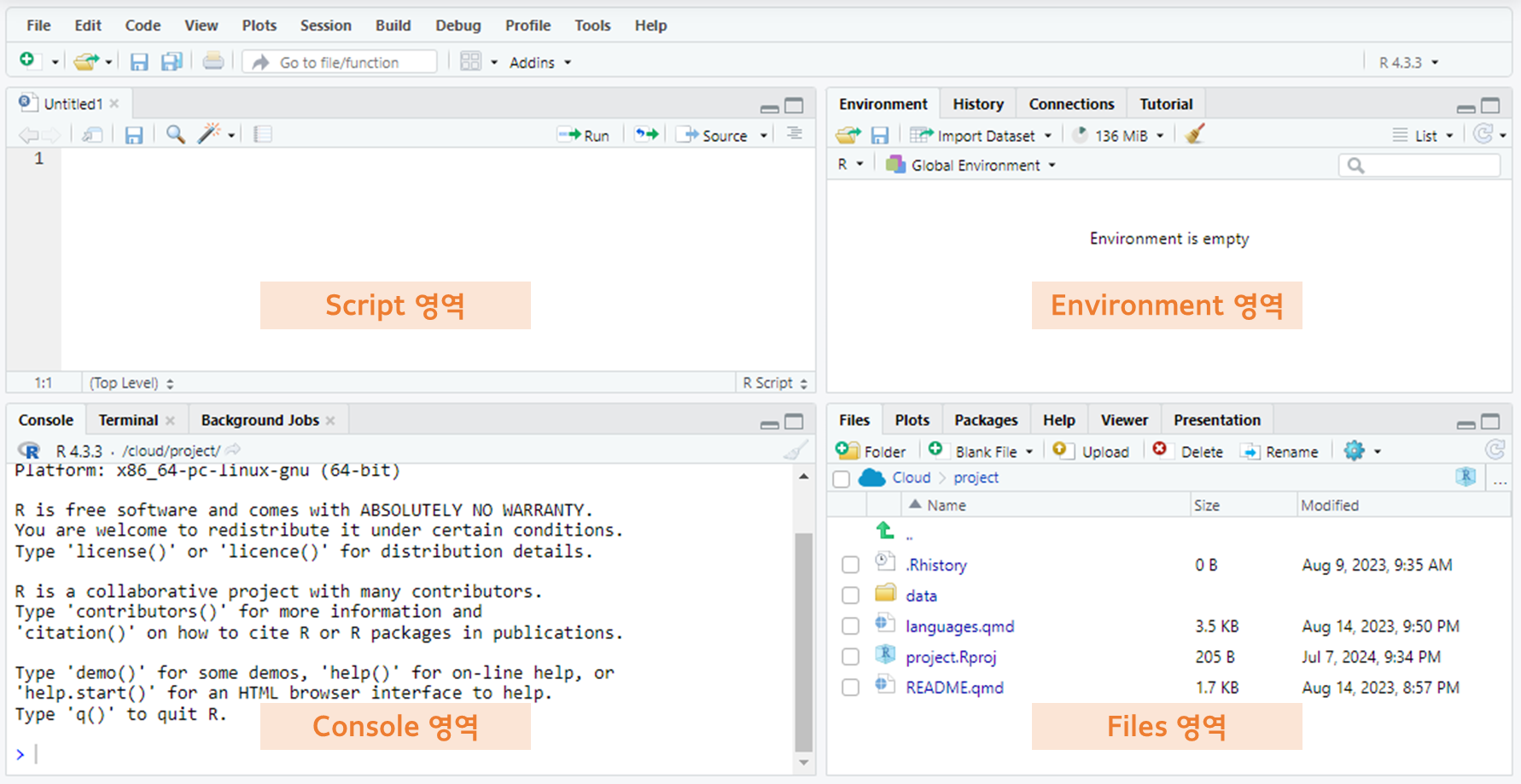Switch to the Terminal tab
The width and height of the screenshot is (1521, 784).
[128, 420]
